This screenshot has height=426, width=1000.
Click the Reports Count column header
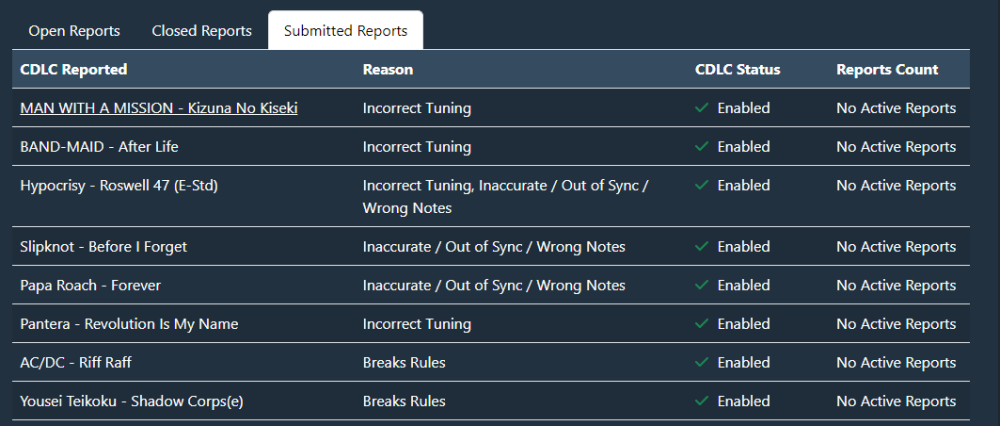(887, 69)
